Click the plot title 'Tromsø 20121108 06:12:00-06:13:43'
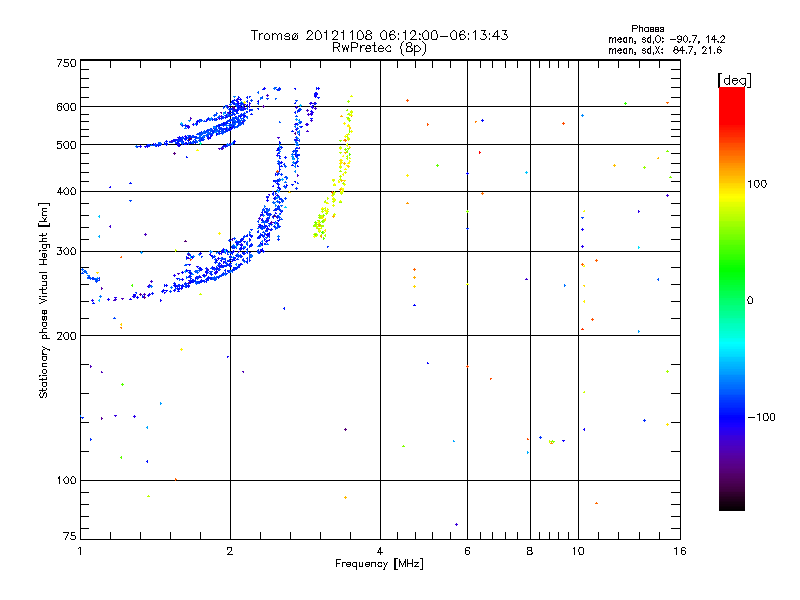 (379, 35)
